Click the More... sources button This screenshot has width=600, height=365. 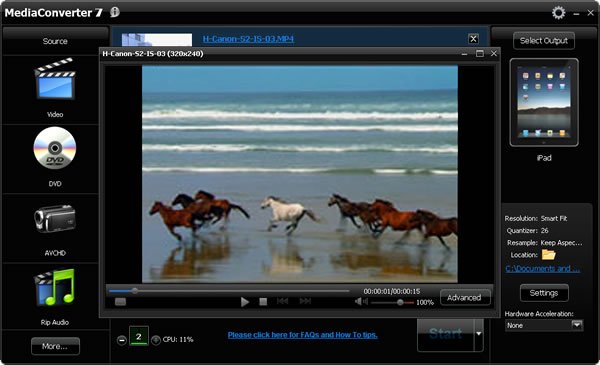click(55, 346)
